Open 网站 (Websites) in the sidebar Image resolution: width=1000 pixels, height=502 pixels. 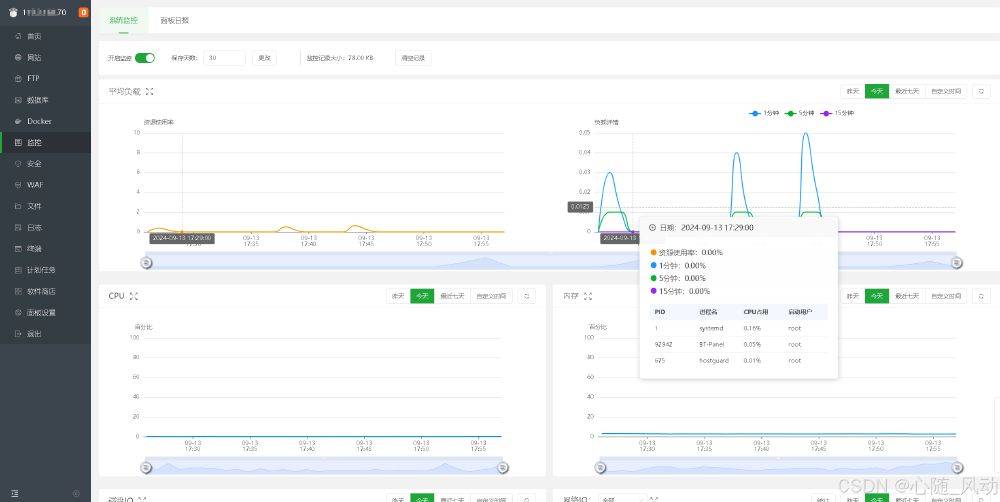coord(33,57)
